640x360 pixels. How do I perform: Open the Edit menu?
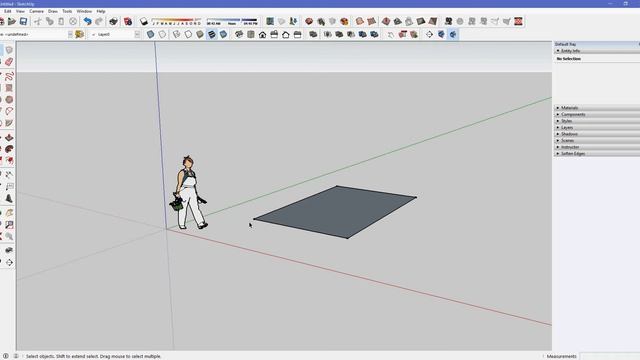click(x=7, y=11)
